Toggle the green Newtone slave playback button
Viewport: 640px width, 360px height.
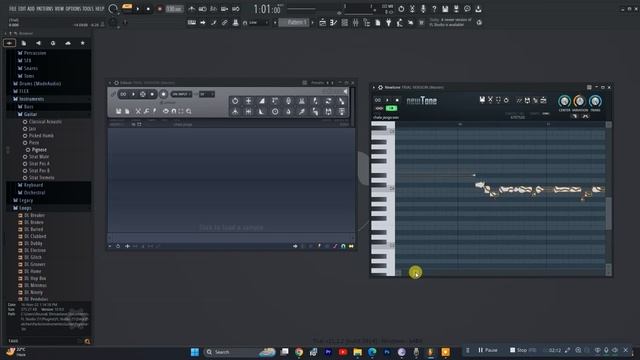click(x=391, y=108)
